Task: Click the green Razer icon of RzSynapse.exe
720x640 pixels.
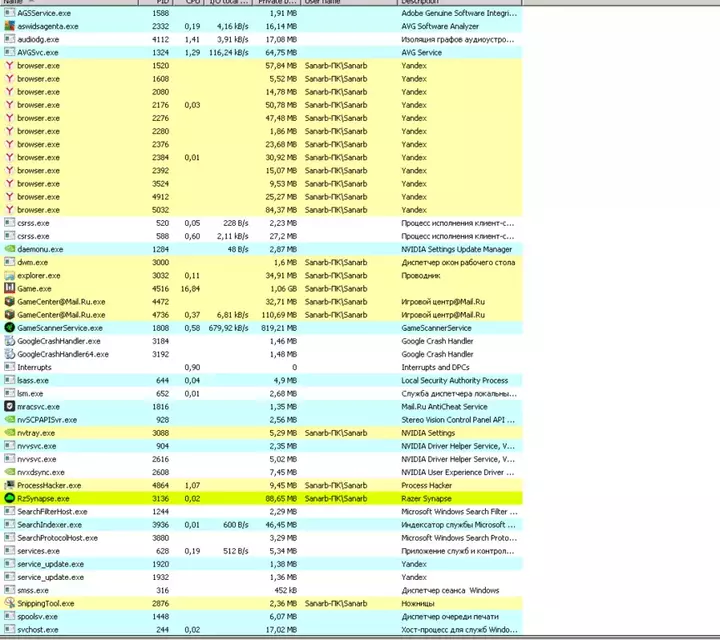Action: pyautogui.click(x=9, y=498)
